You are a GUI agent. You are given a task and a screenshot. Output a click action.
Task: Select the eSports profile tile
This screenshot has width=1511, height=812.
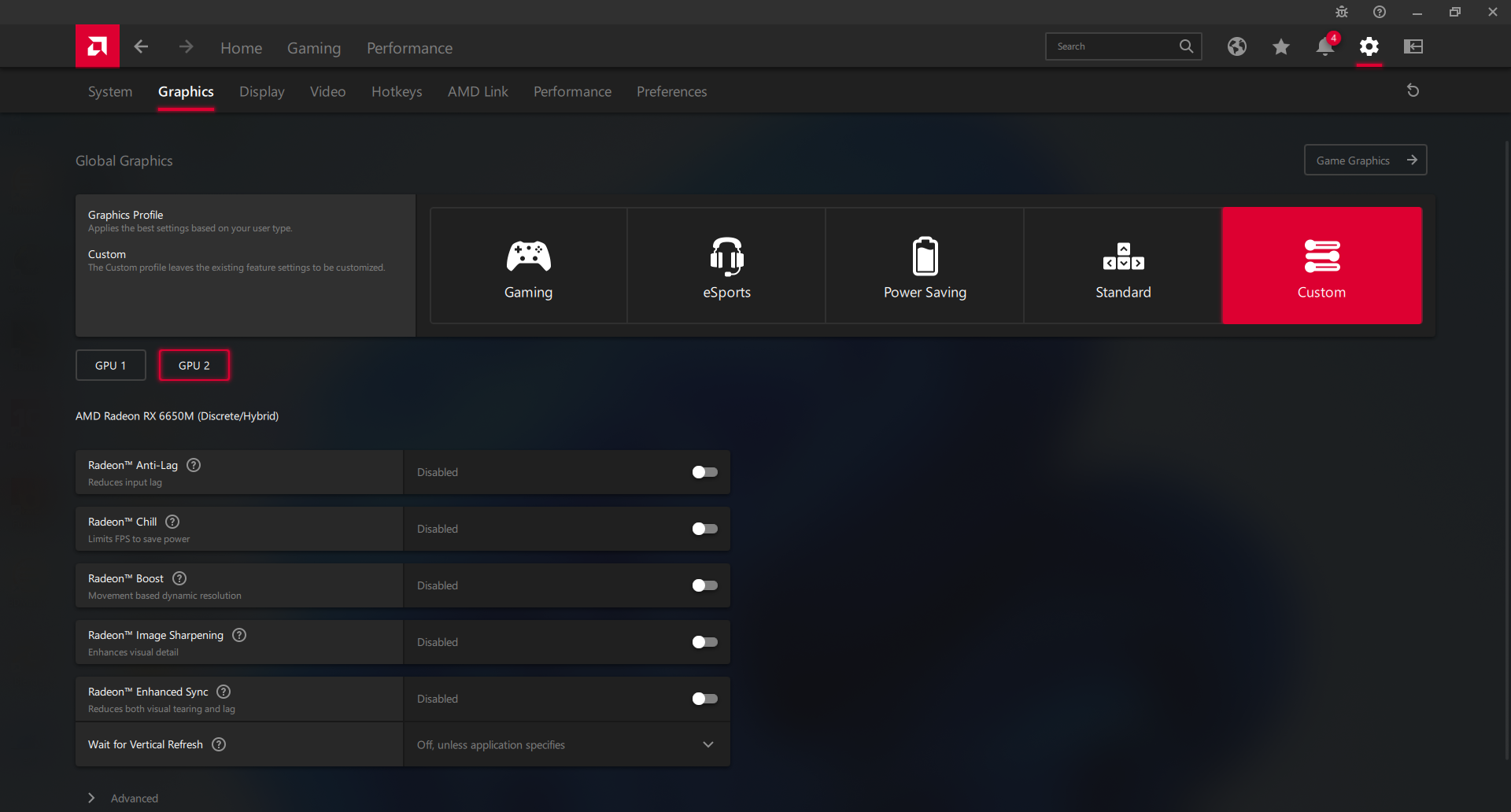pos(726,266)
